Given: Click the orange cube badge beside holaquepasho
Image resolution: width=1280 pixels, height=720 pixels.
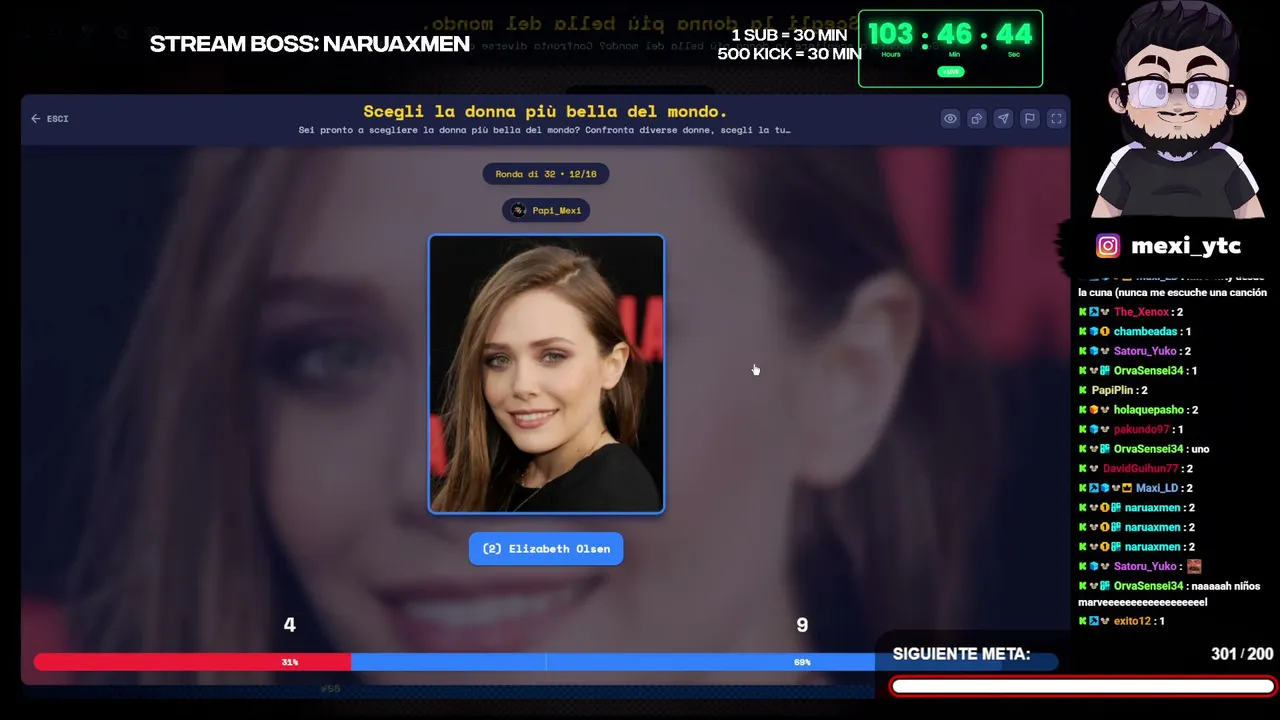Looking at the screenshot, I should tap(1094, 410).
